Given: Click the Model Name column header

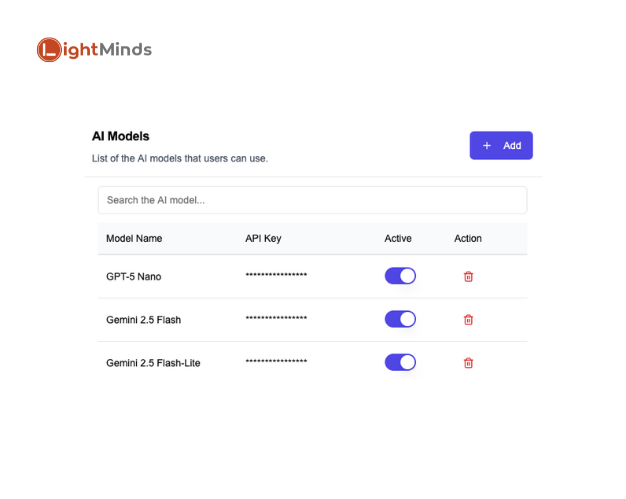Looking at the screenshot, I should [134, 238].
